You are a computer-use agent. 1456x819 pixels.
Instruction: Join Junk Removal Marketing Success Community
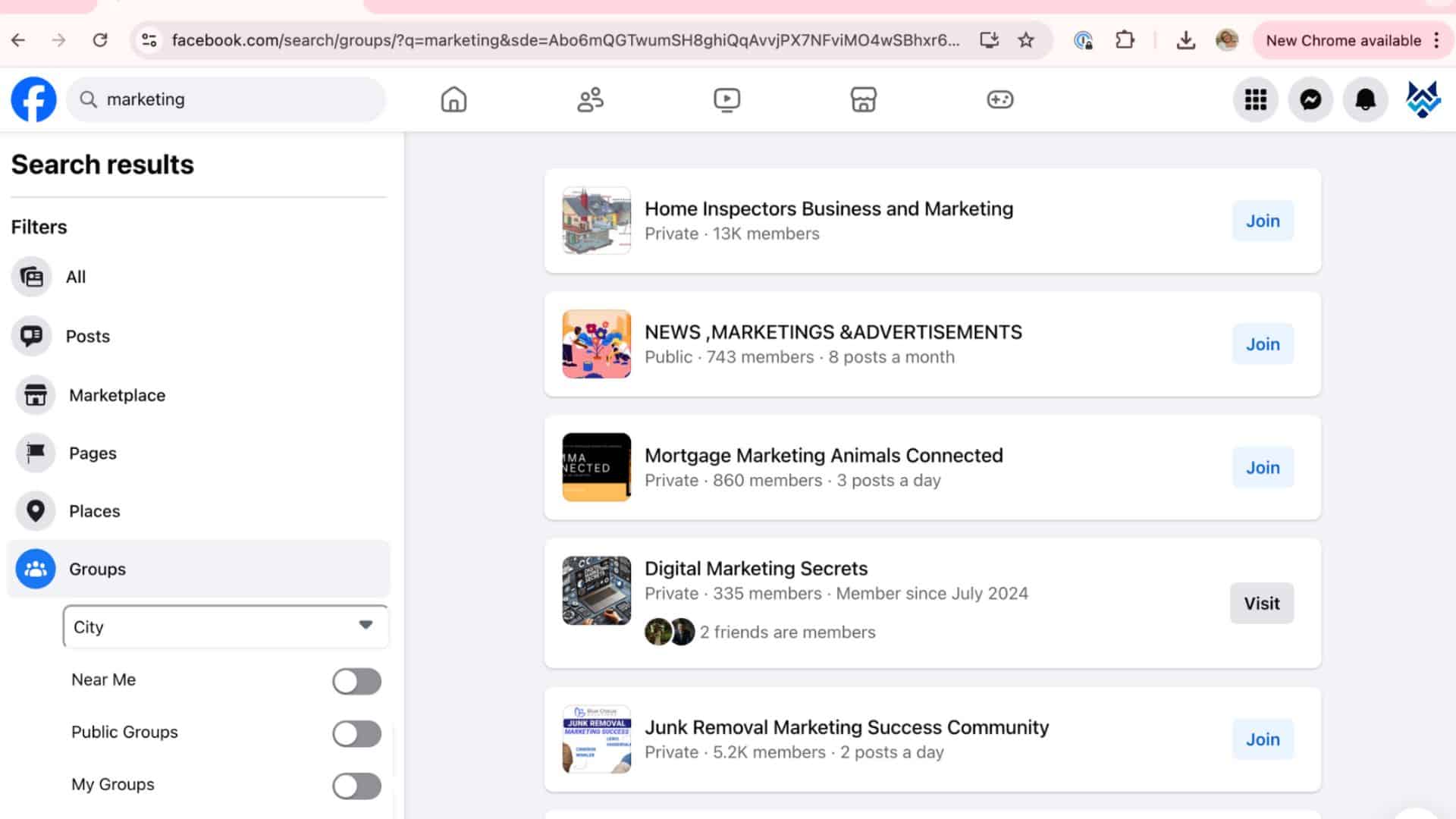point(1263,739)
